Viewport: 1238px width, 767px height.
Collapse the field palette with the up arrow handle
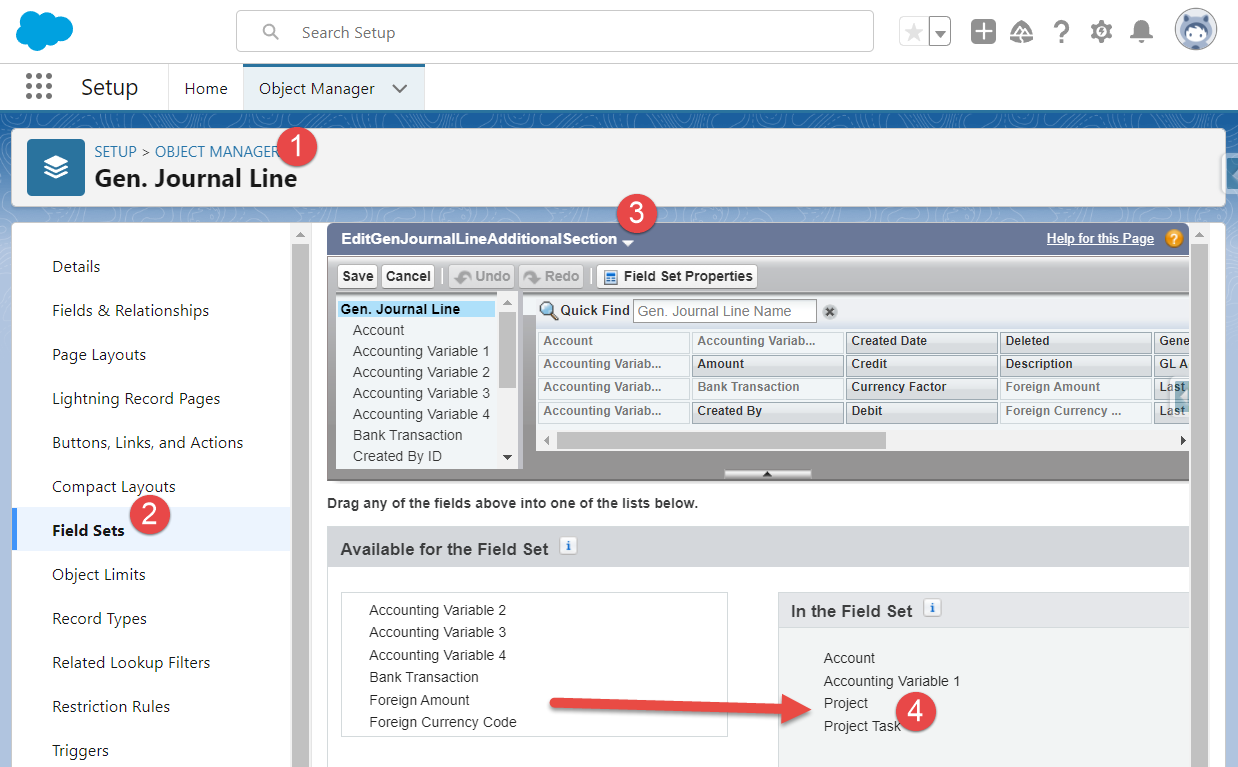[x=767, y=473]
